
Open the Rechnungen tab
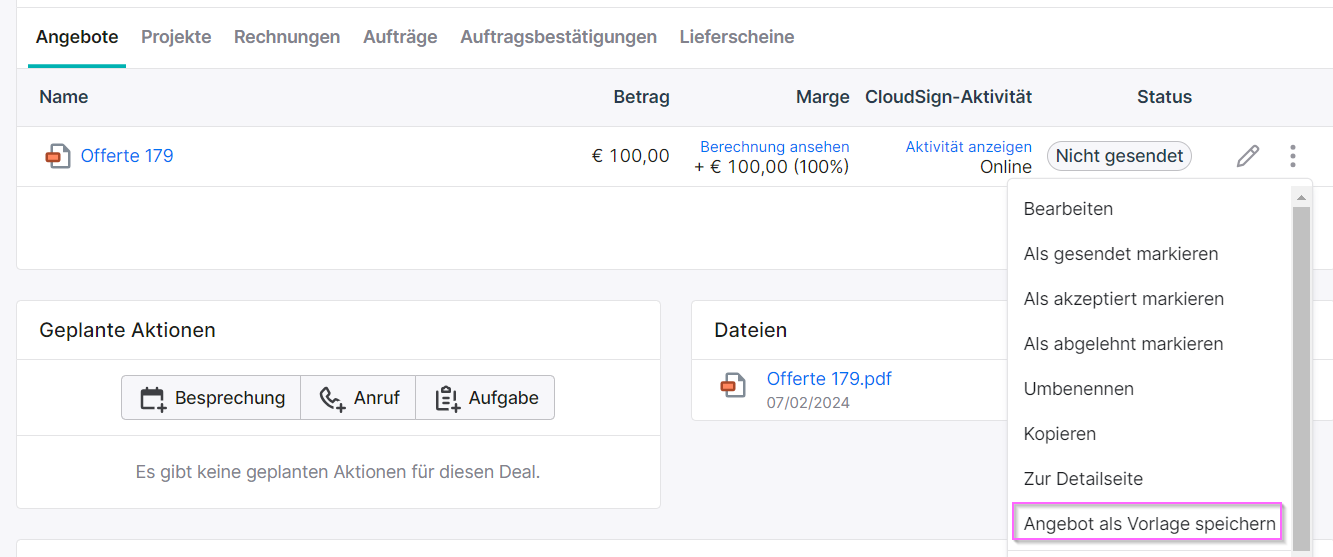(x=287, y=37)
